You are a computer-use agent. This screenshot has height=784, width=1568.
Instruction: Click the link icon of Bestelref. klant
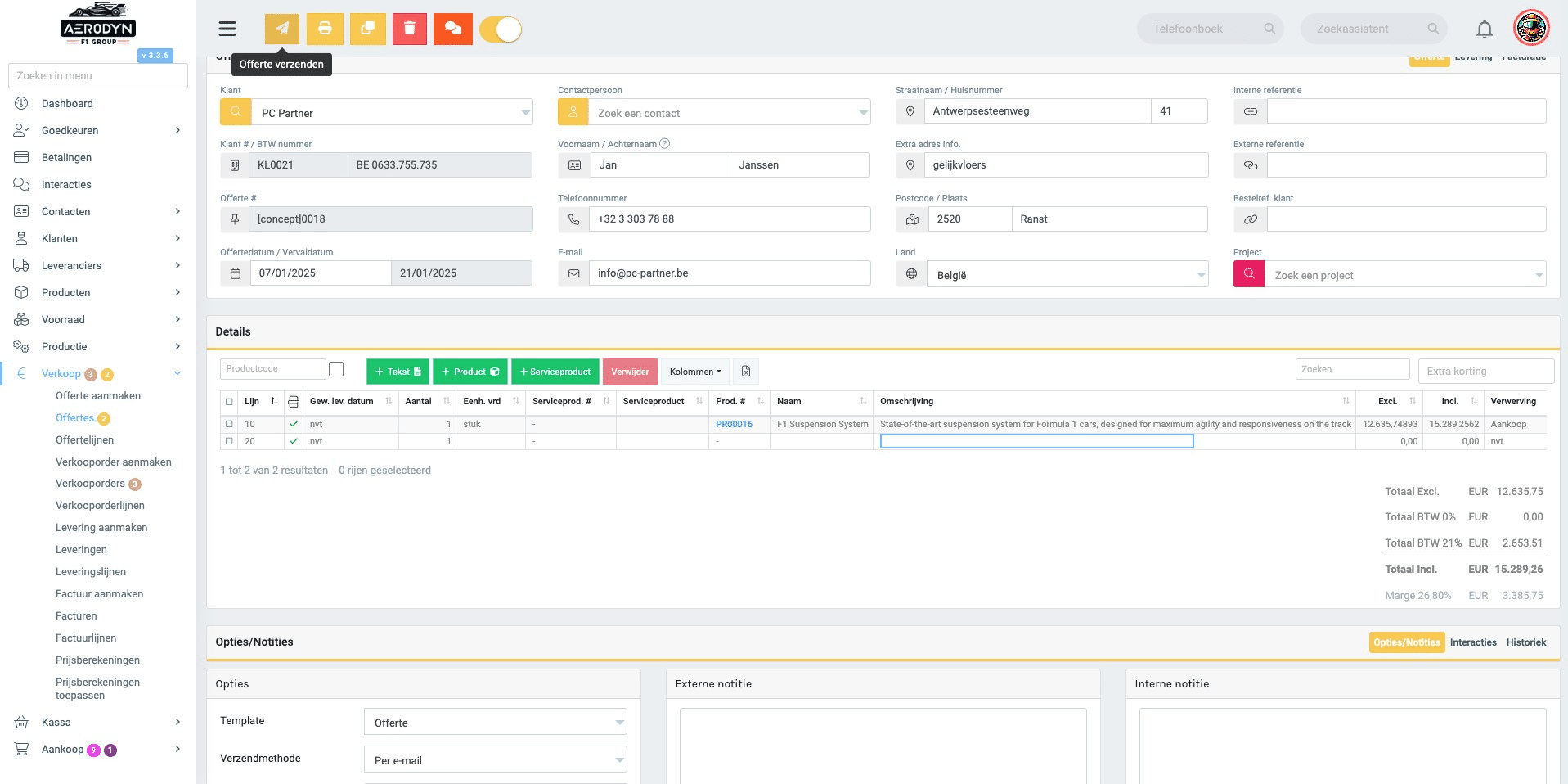pyautogui.click(x=1251, y=219)
